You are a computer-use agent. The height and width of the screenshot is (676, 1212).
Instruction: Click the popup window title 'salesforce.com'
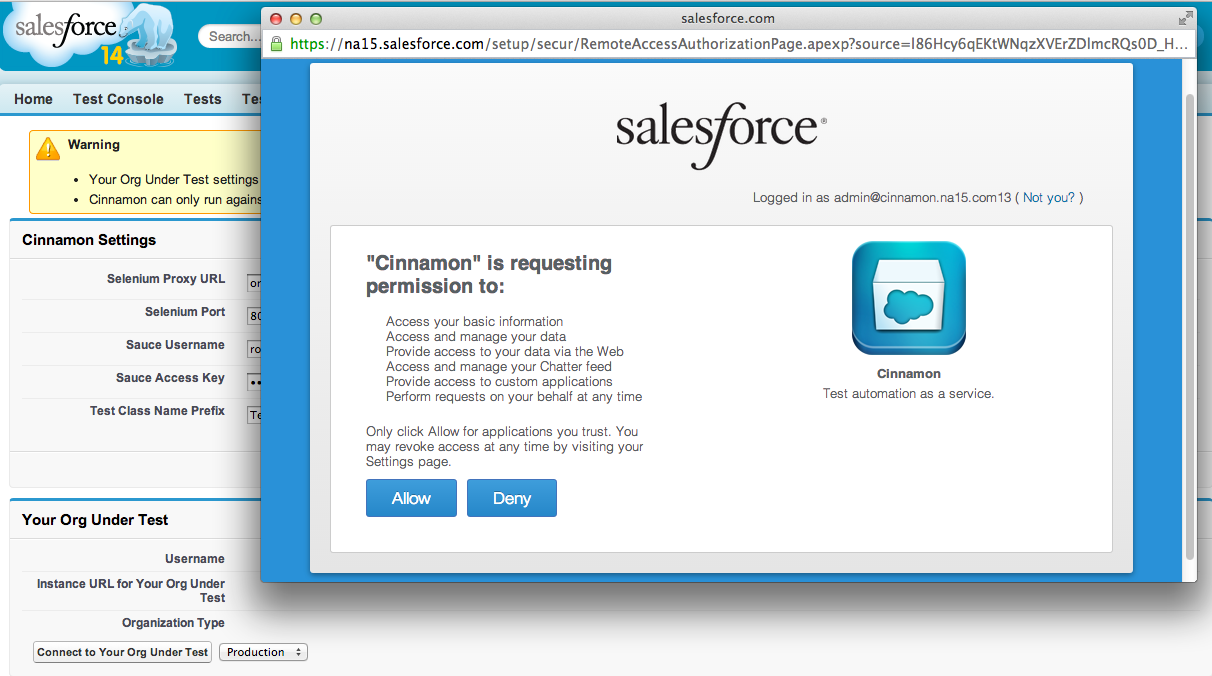tap(727, 18)
